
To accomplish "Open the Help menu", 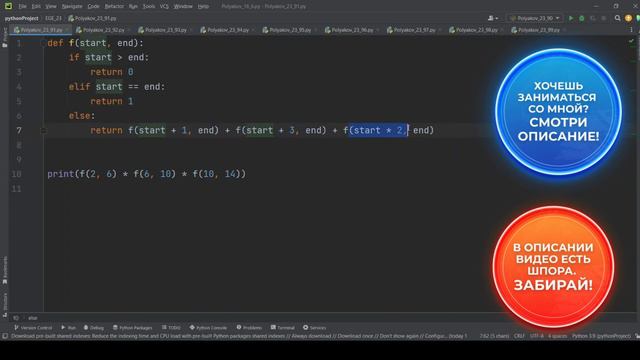I will click(203, 7).
